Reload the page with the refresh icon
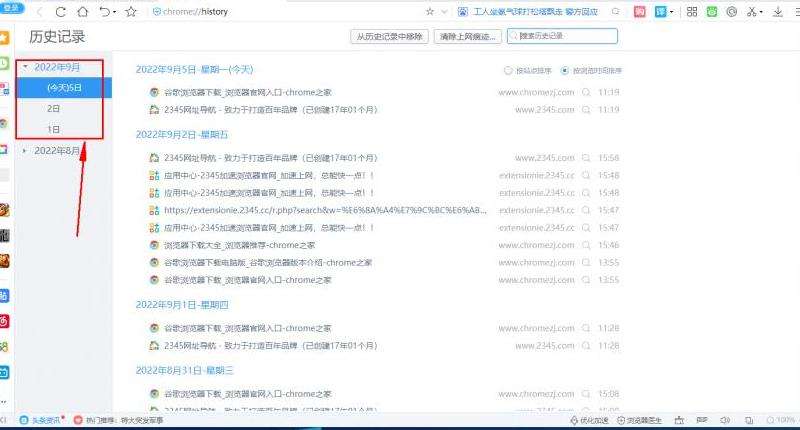 coord(61,12)
